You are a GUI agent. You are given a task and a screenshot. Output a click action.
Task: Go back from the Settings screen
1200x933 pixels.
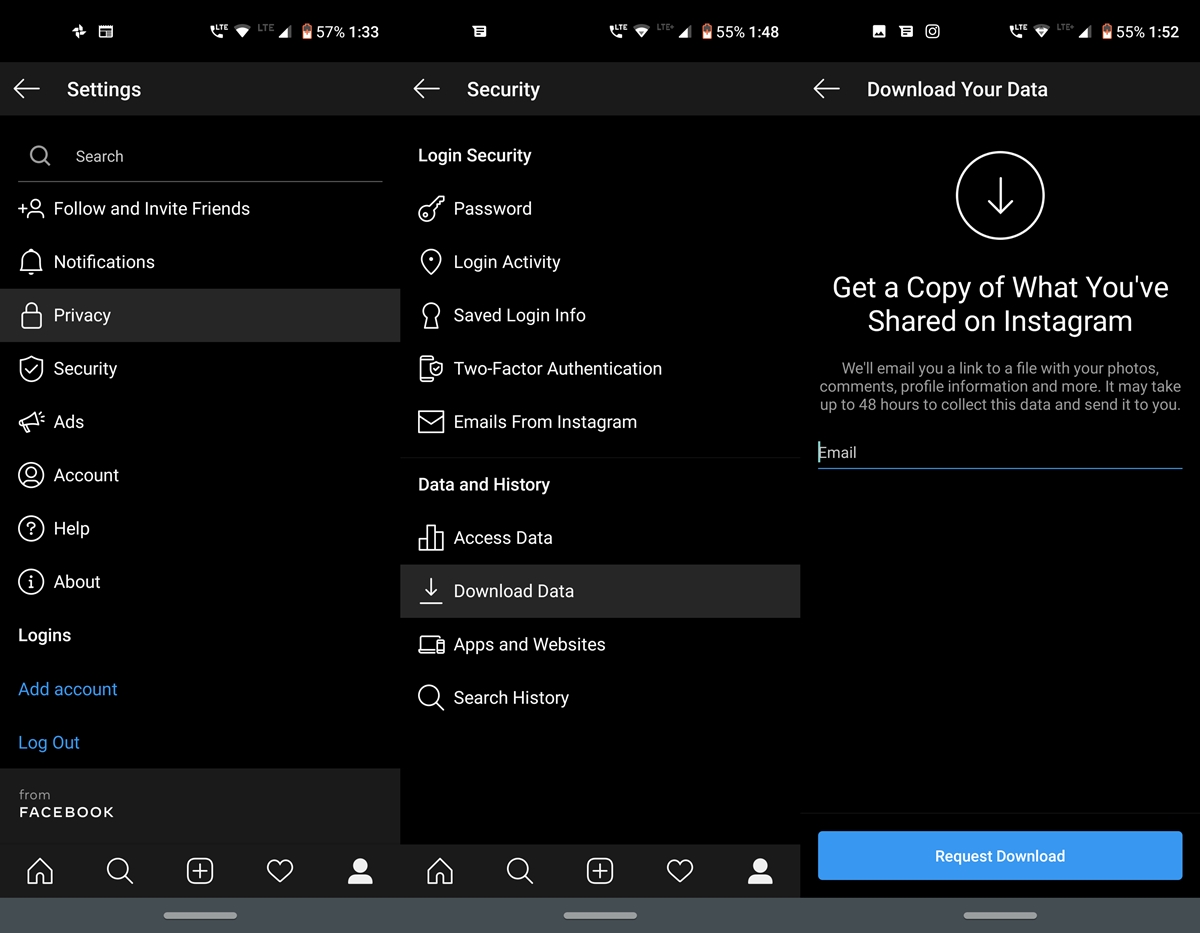coord(27,89)
